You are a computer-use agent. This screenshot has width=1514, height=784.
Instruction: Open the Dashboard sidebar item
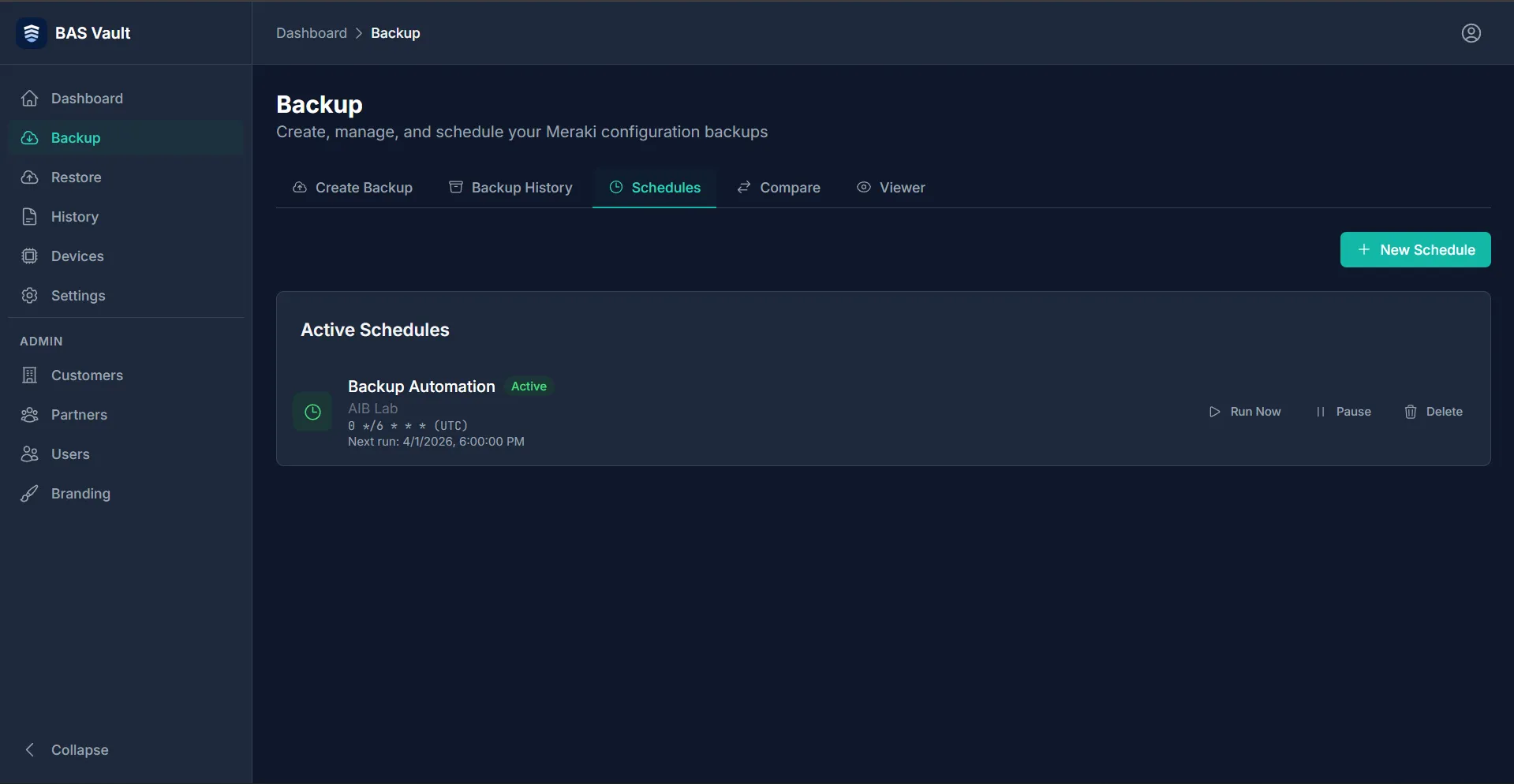coord(126,99)
